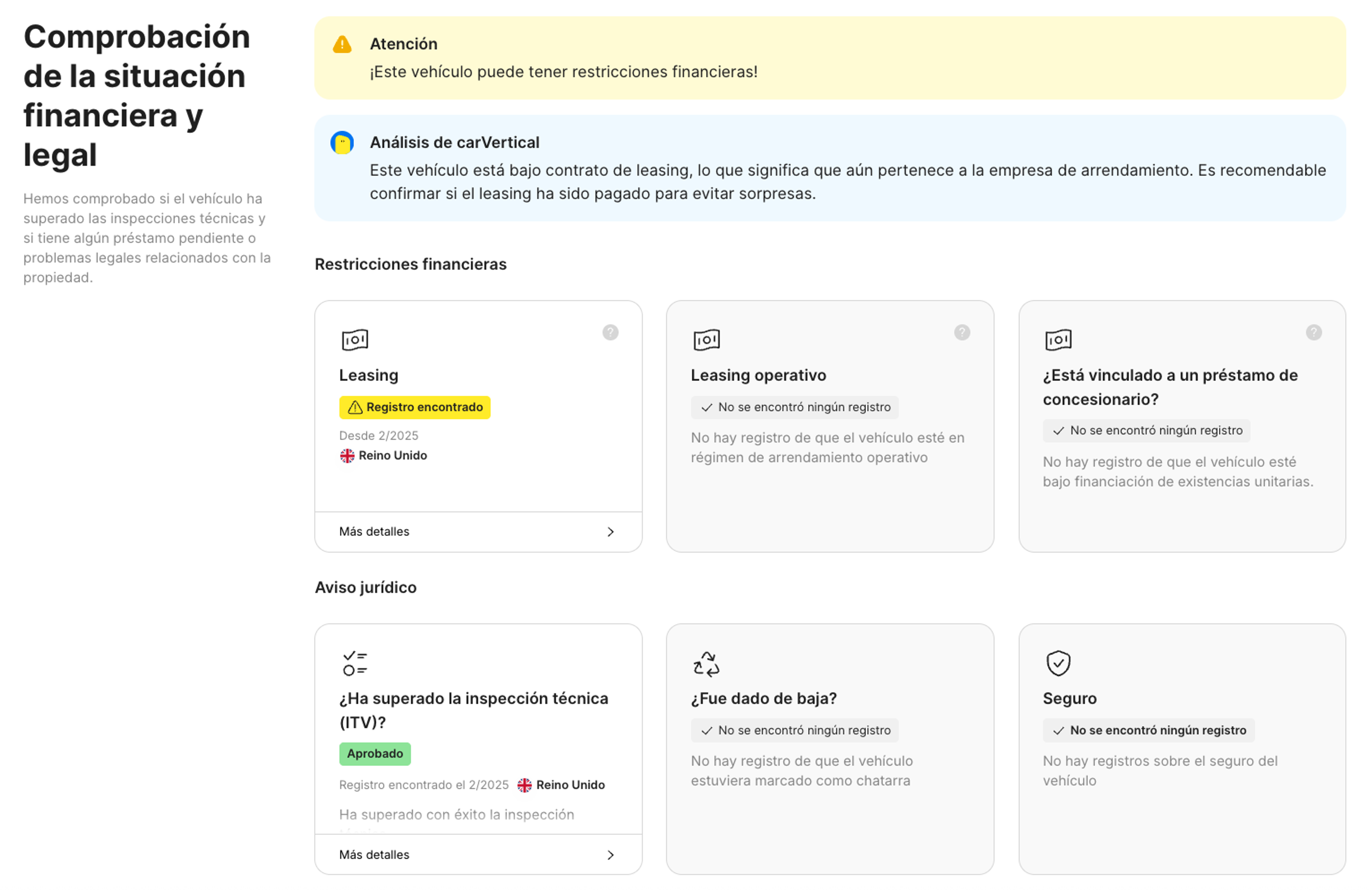Viewport: 1372px width, 890px height.
Task: Click the banknote icon in the Leasing card
Action: click(x=355, y=340)
